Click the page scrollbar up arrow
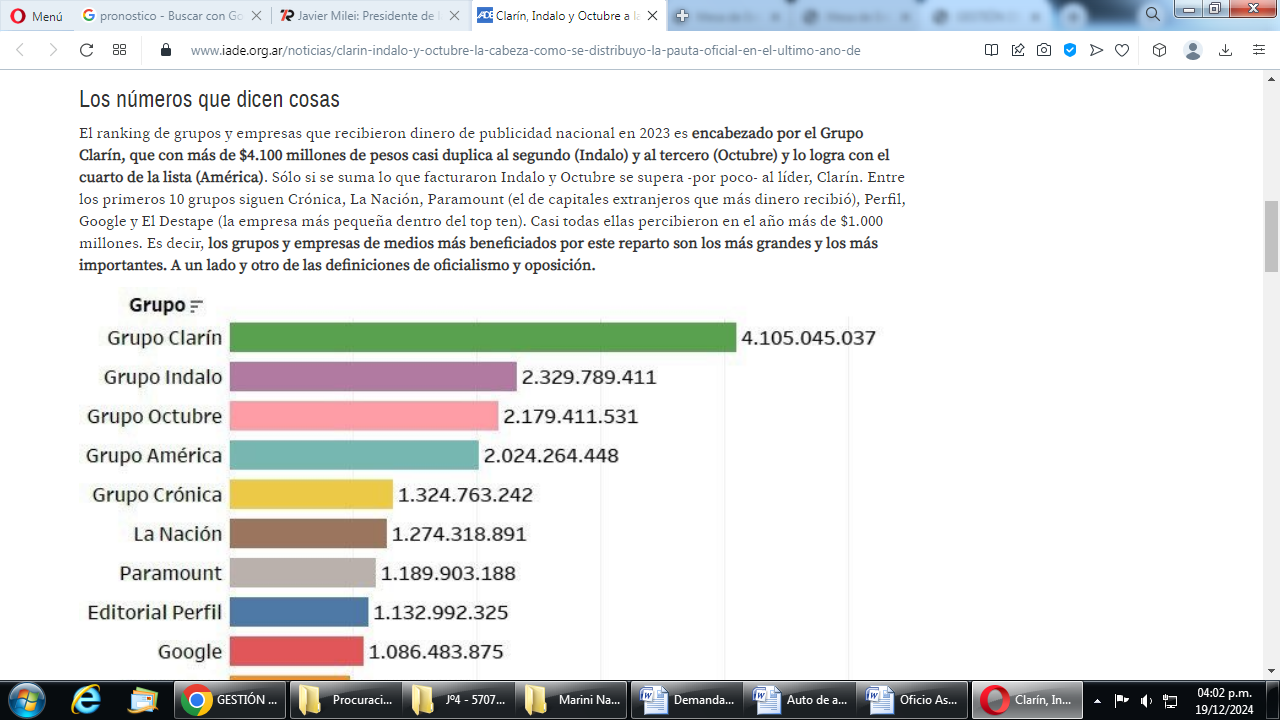This screenshot has width=1280, height=720. 1271,78
